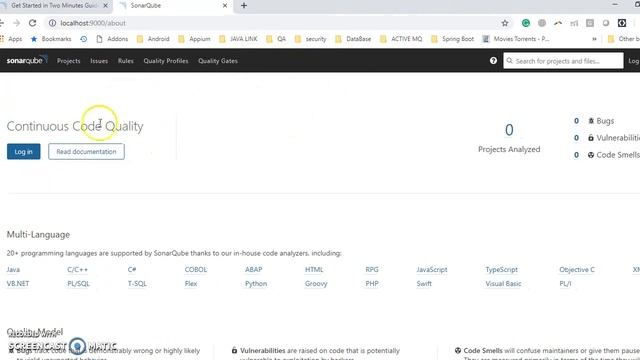The image size is (640, 360).
Task: Open the Movies Torrents bookmark
Action: pos(516,39)
